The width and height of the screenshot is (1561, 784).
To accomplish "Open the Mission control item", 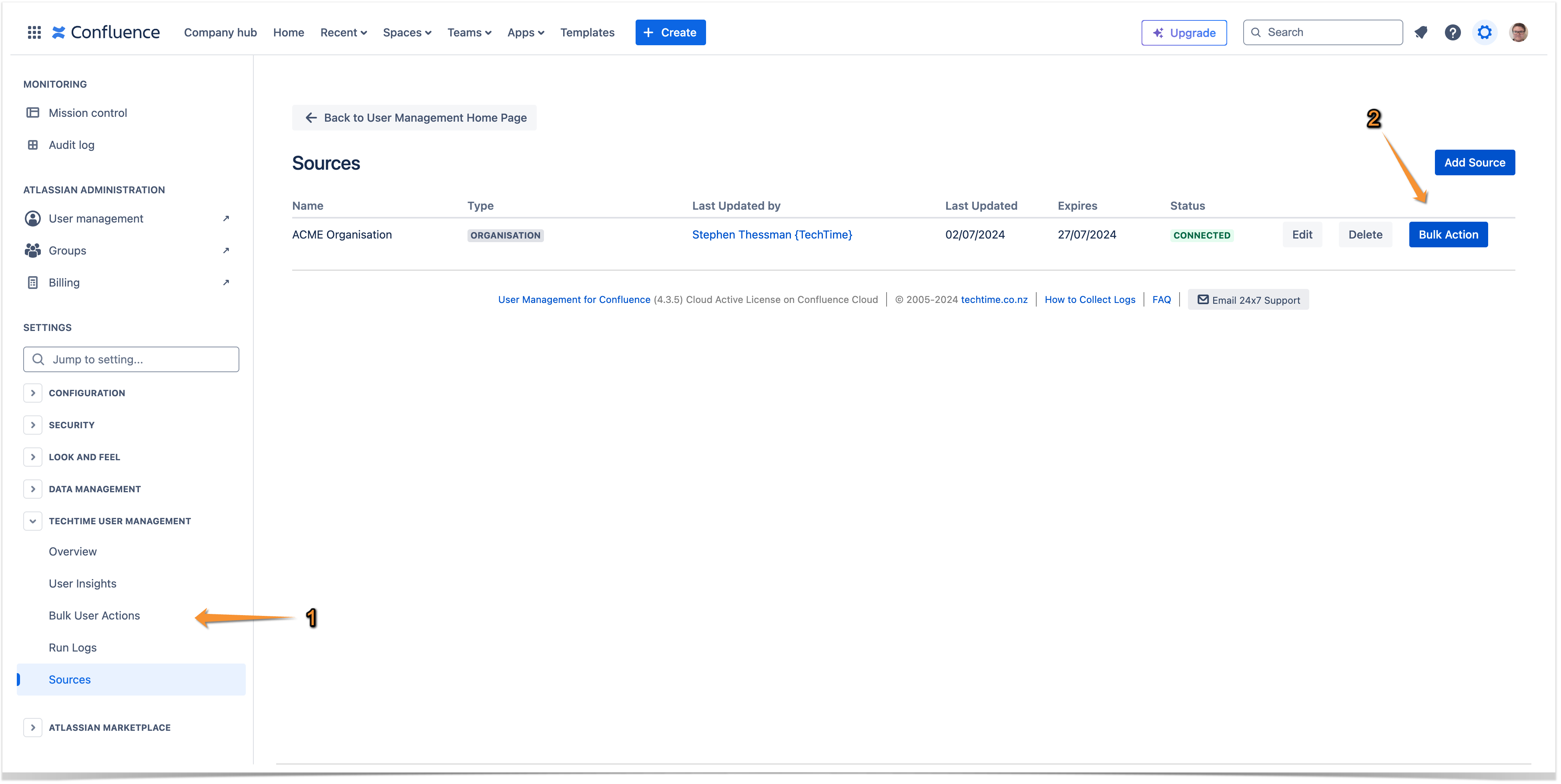I will [x=88, y=113].
